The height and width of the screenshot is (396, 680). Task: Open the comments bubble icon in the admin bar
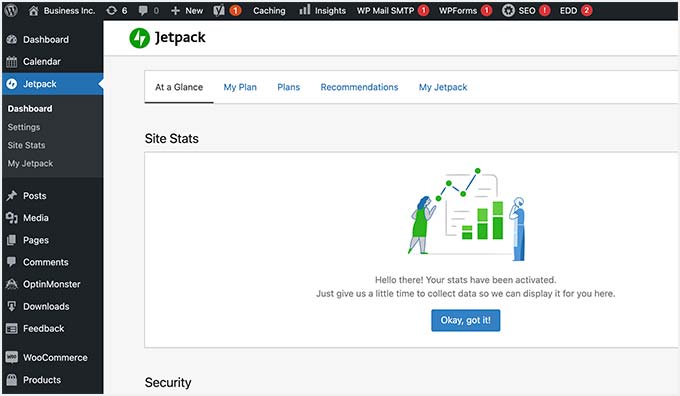coord(143,10)
